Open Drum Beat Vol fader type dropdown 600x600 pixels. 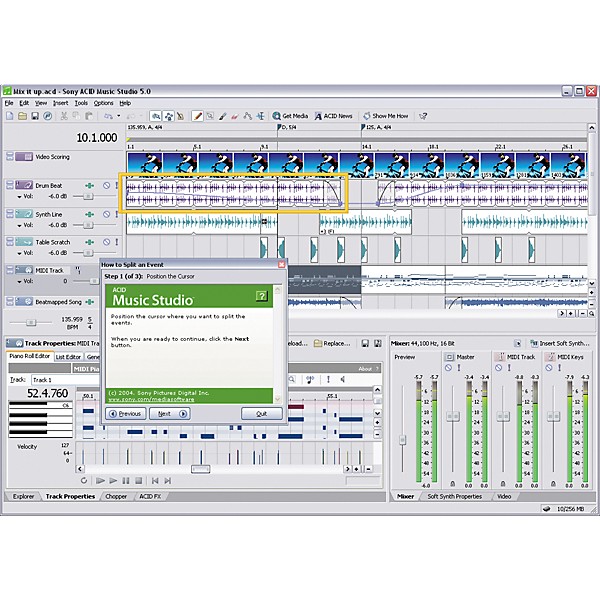pos(19,197)
